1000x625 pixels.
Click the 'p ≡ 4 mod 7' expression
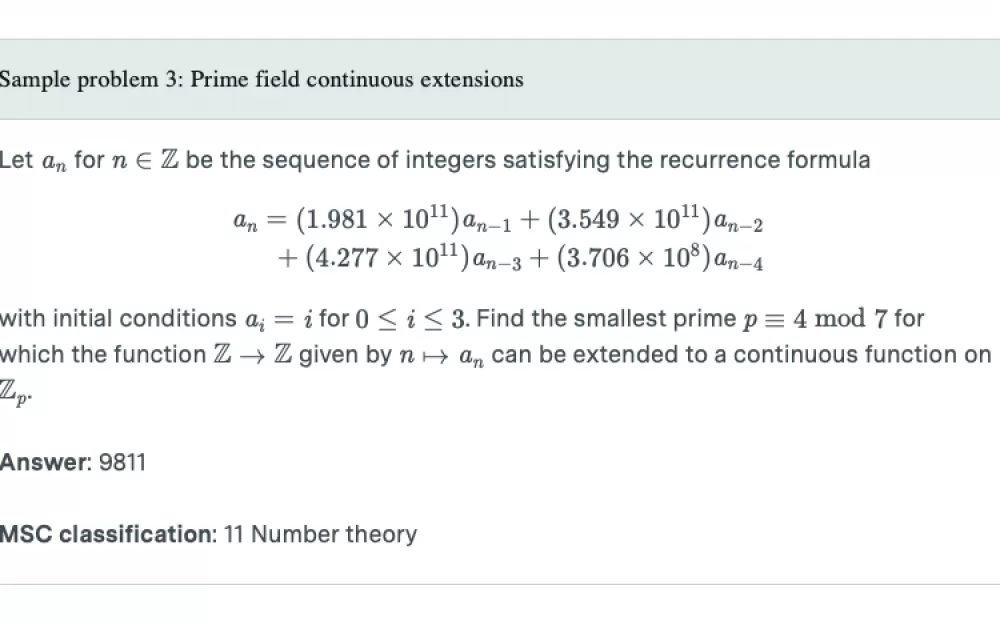[815, 318]
